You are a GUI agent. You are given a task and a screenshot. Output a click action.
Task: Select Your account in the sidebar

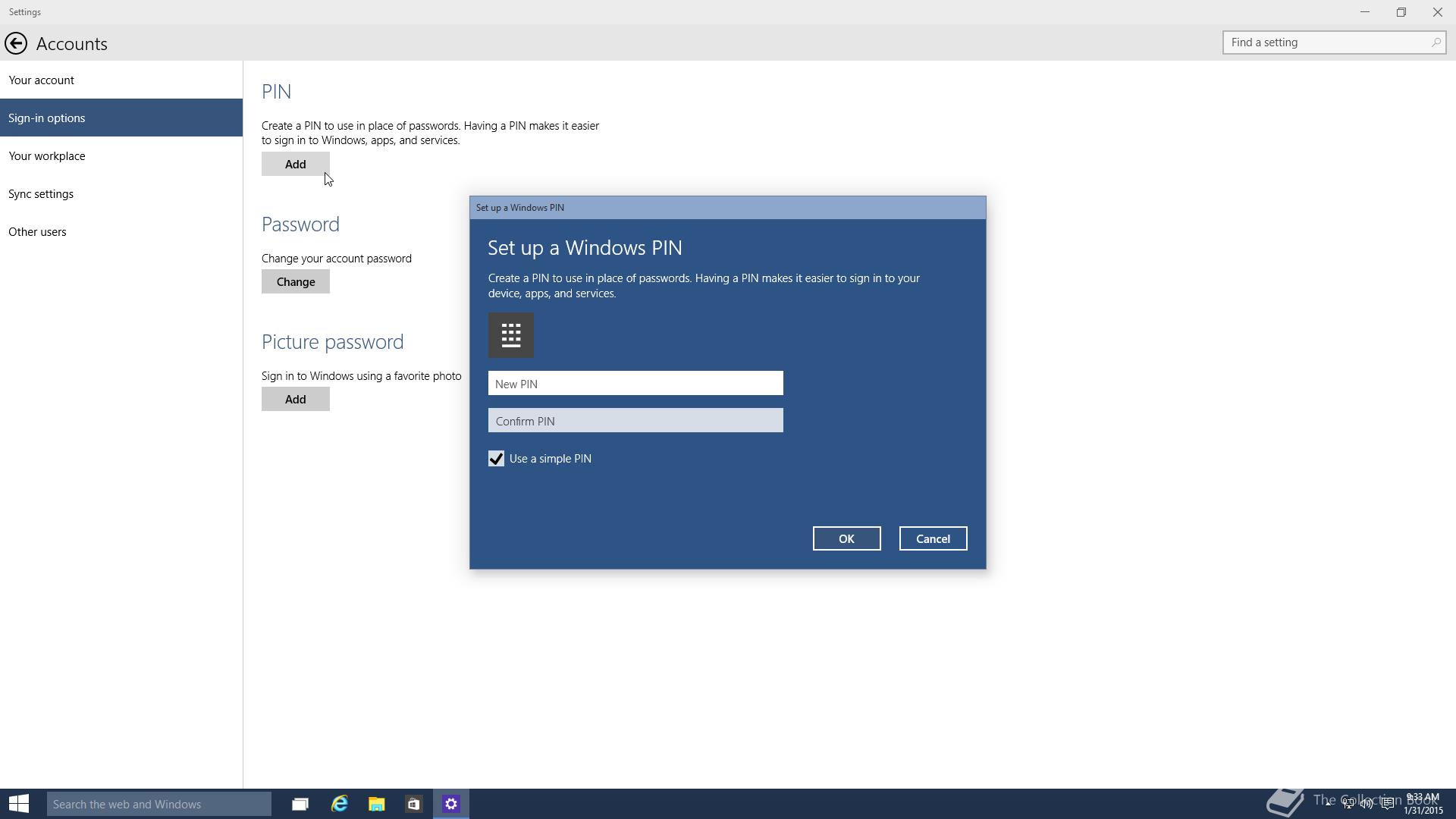[121, 80]
